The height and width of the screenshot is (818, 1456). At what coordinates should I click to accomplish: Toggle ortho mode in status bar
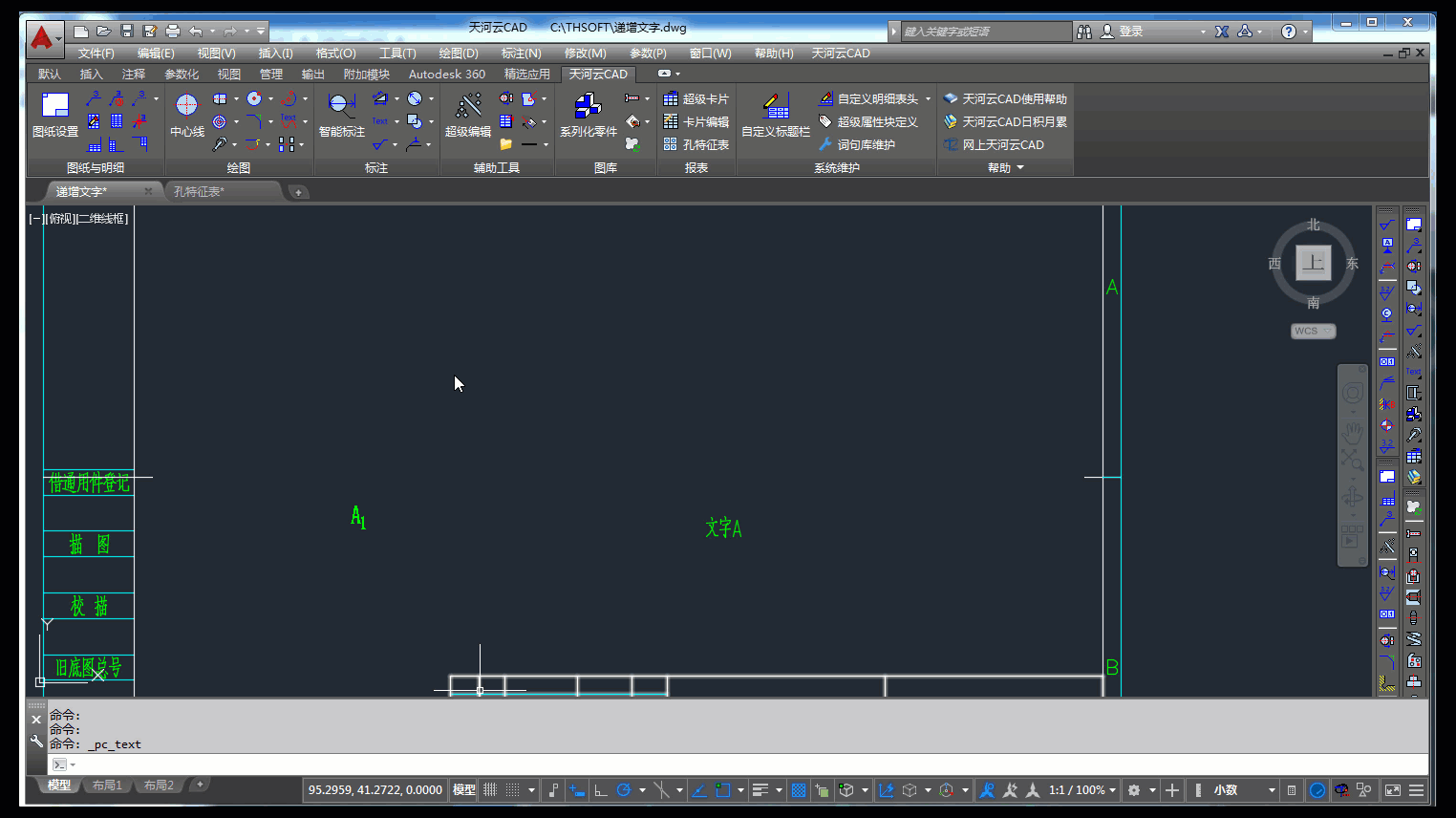[601, 790]
